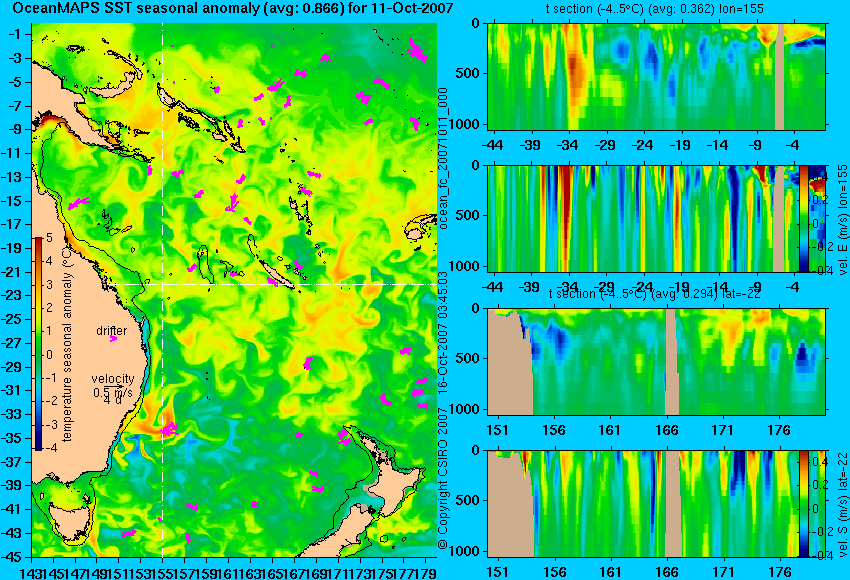Click '-9' on top temperature section axis
This screenshot has width=850, height=580.
(756, 145)
